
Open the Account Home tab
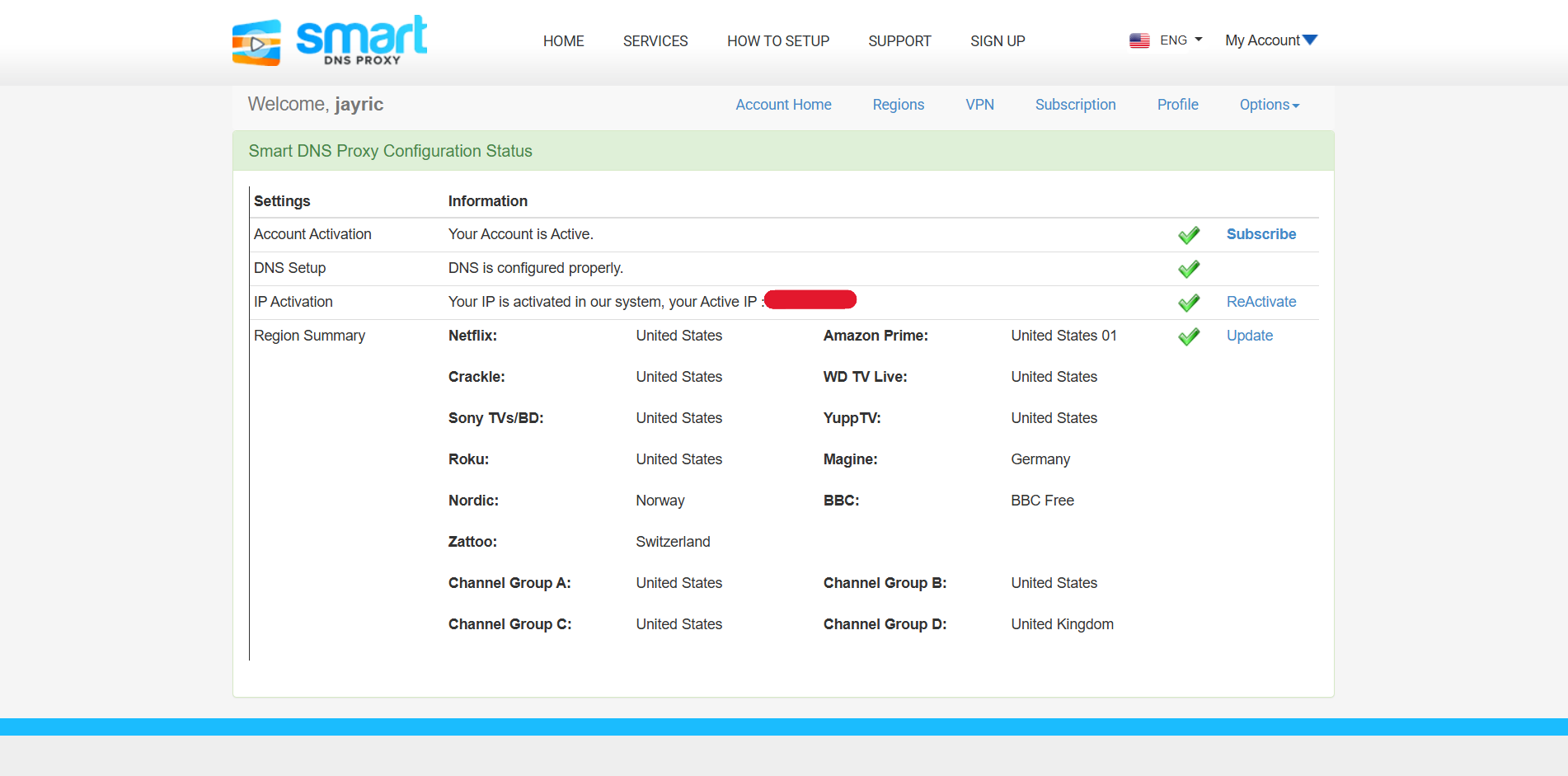click(x=783, y=105)
